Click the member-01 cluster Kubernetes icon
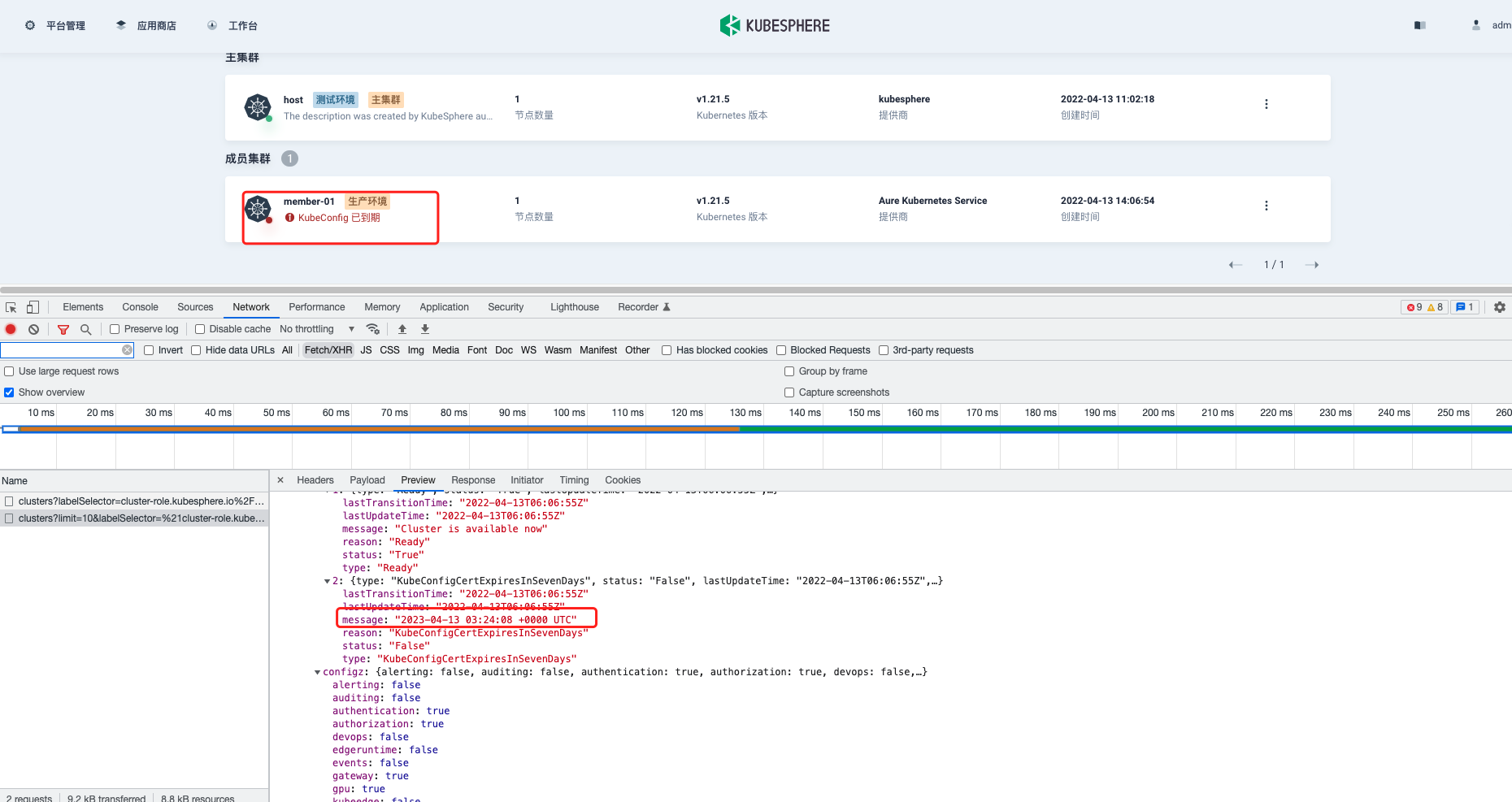This screenshot has height=802, width=1512. (x=258, y=209)
